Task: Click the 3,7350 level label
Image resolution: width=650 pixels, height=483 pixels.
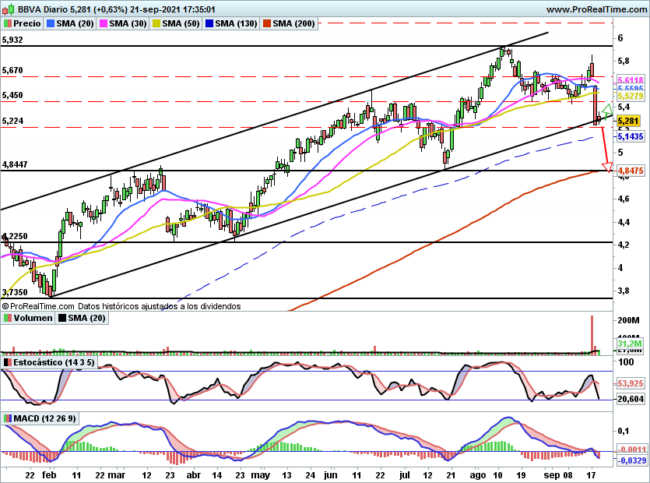Action: (15, 292)
